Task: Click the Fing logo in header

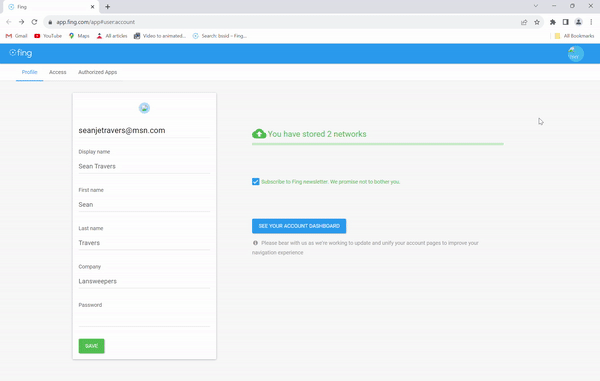Action: point(21,53)
